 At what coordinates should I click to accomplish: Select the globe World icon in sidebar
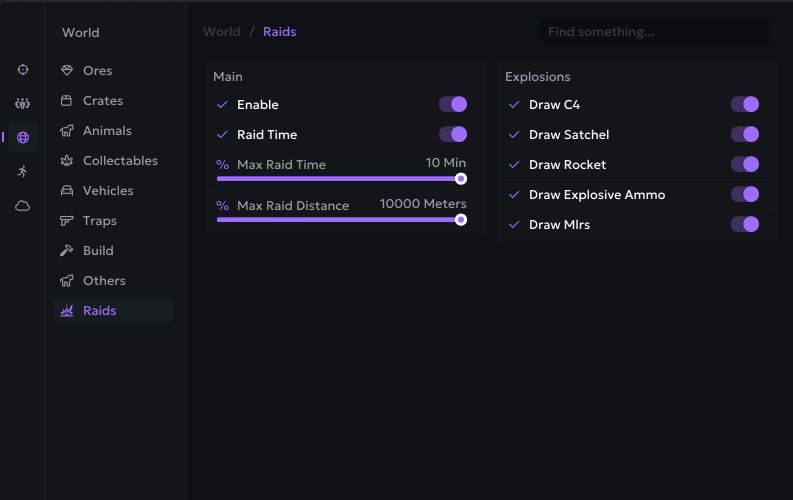pos(22,138)
